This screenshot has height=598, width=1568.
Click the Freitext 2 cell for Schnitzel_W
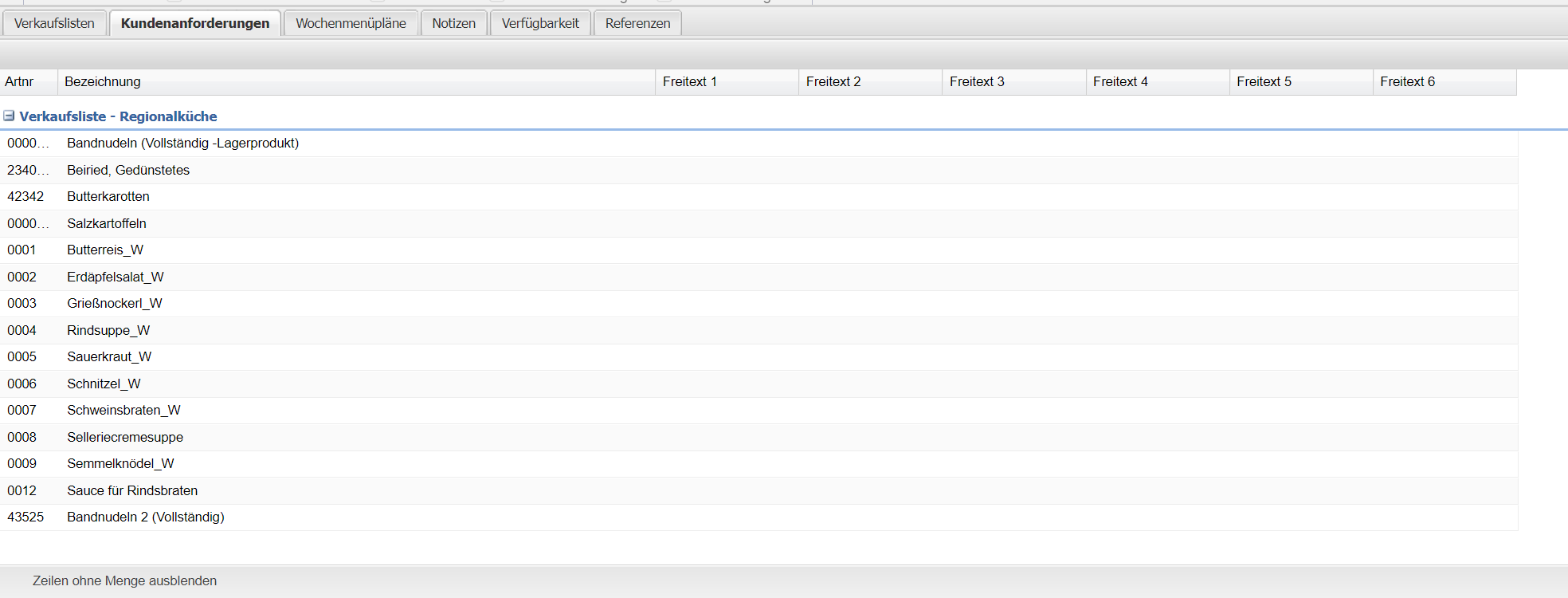point(870,384)
